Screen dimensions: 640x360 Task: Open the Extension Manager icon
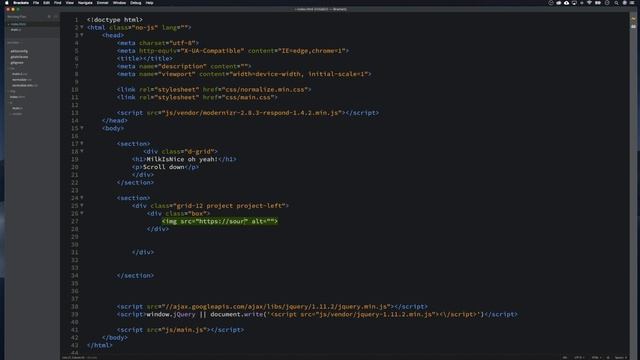[633, 26]
